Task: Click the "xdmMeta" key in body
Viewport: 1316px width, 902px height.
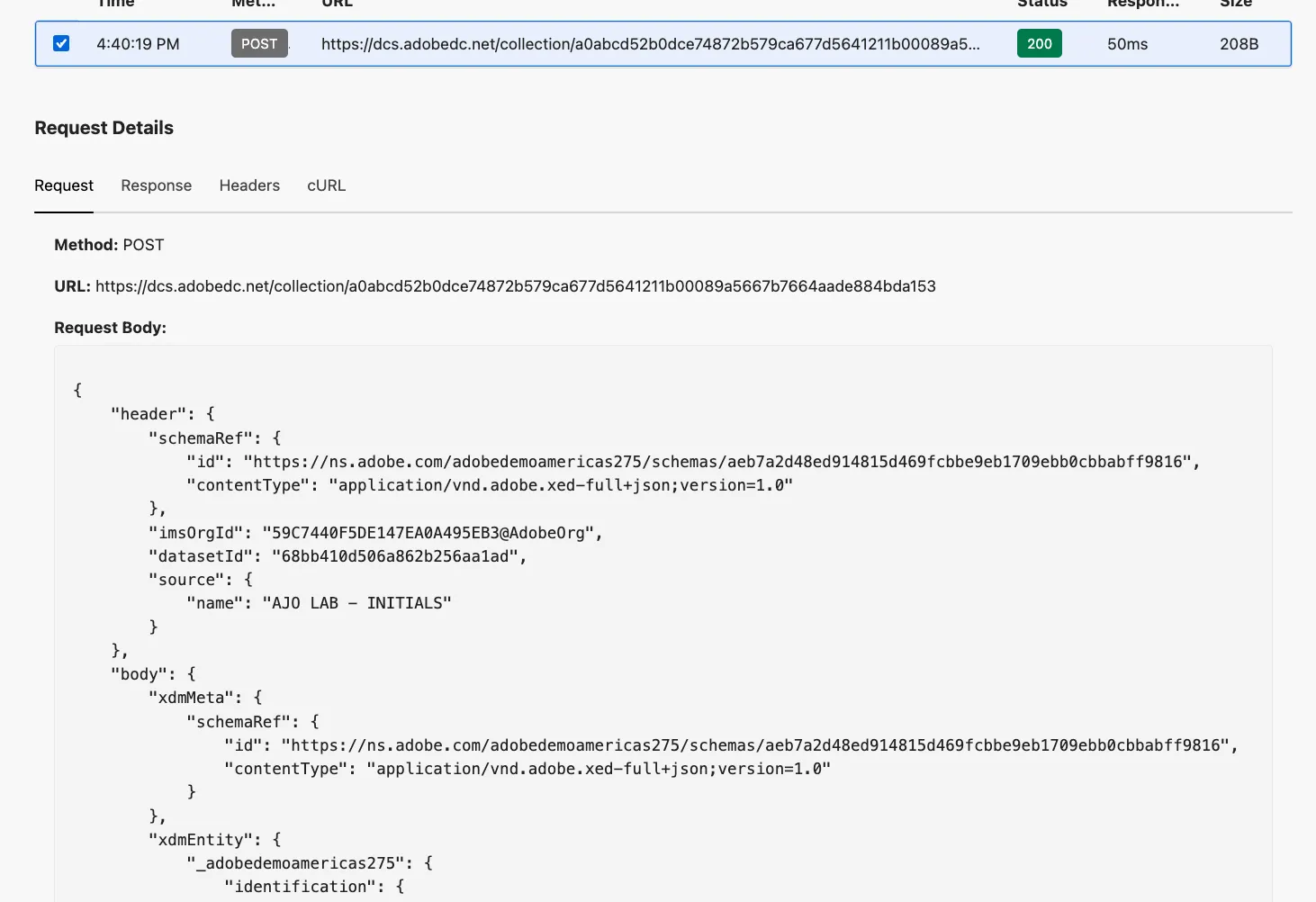Action: pyautogui.click(x=191, y=698)
